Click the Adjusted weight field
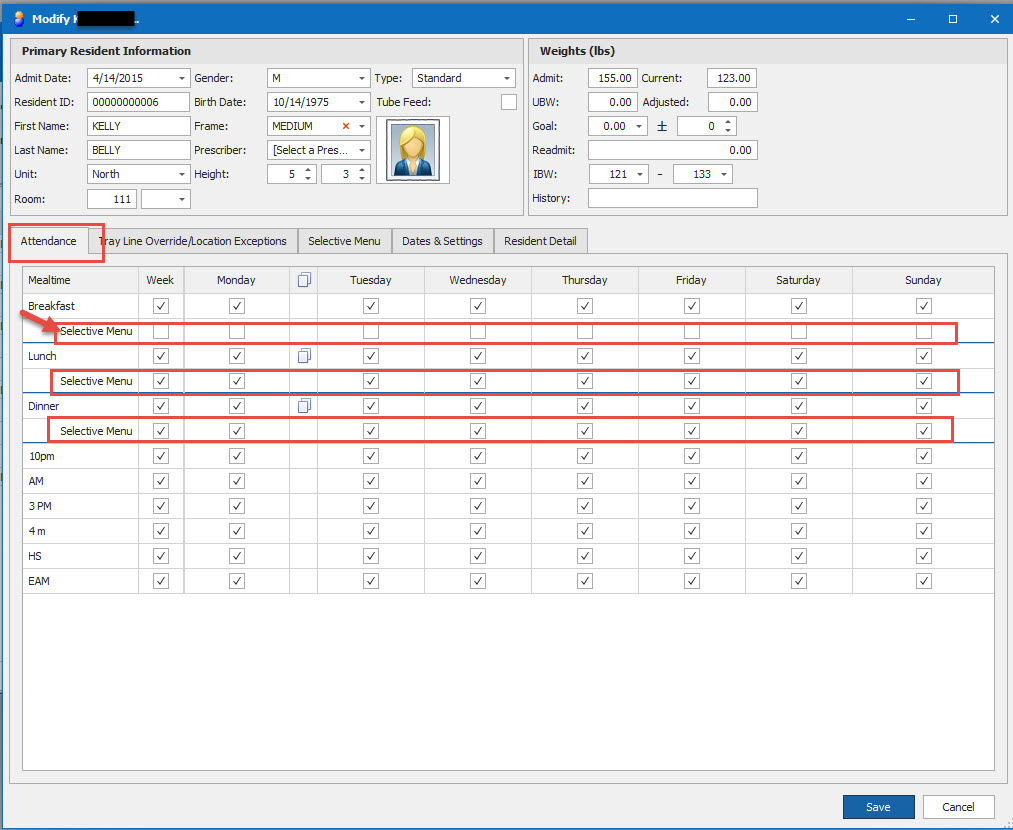The height and width of the screenshot is (830, 1013). 733,102
